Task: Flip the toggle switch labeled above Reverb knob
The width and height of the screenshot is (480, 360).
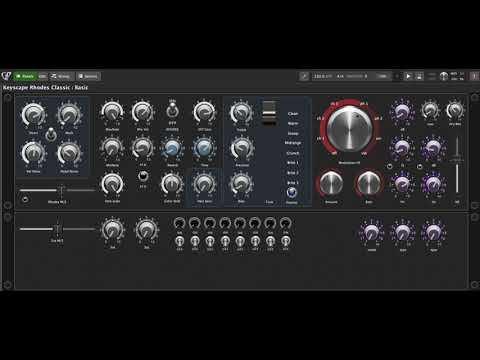Action: [x=172, y=109]
